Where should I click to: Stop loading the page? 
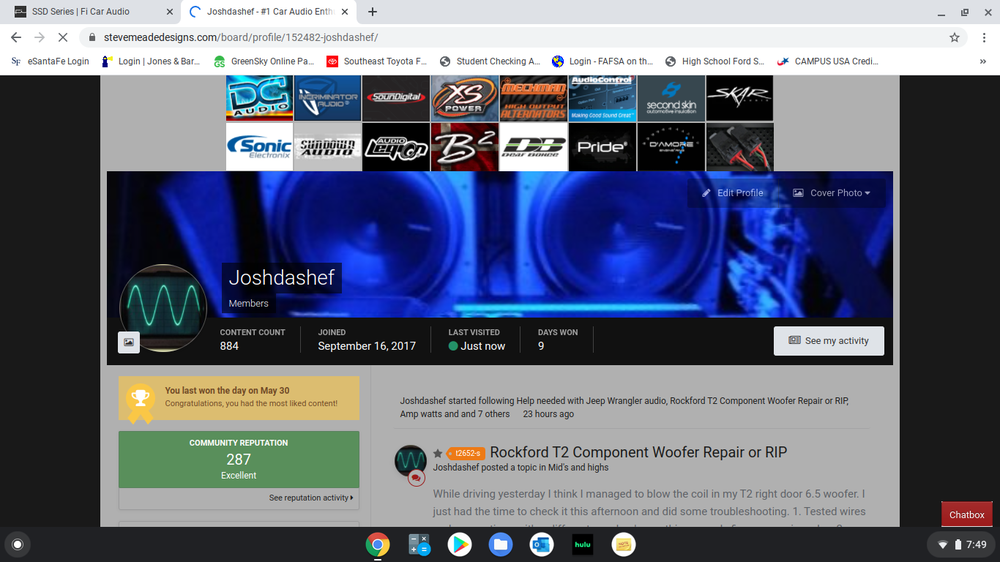tap(62, 38)
